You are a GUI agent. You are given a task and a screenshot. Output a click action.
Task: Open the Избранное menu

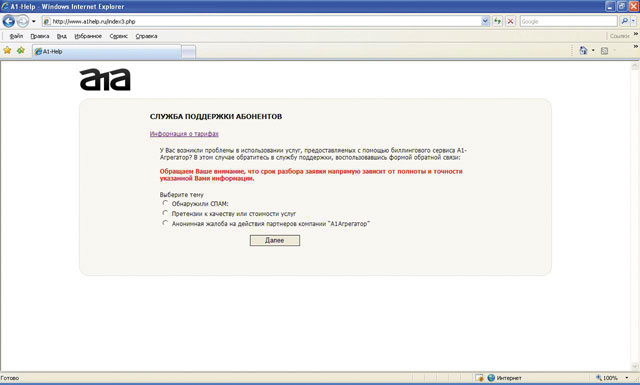tap(88, 36)
